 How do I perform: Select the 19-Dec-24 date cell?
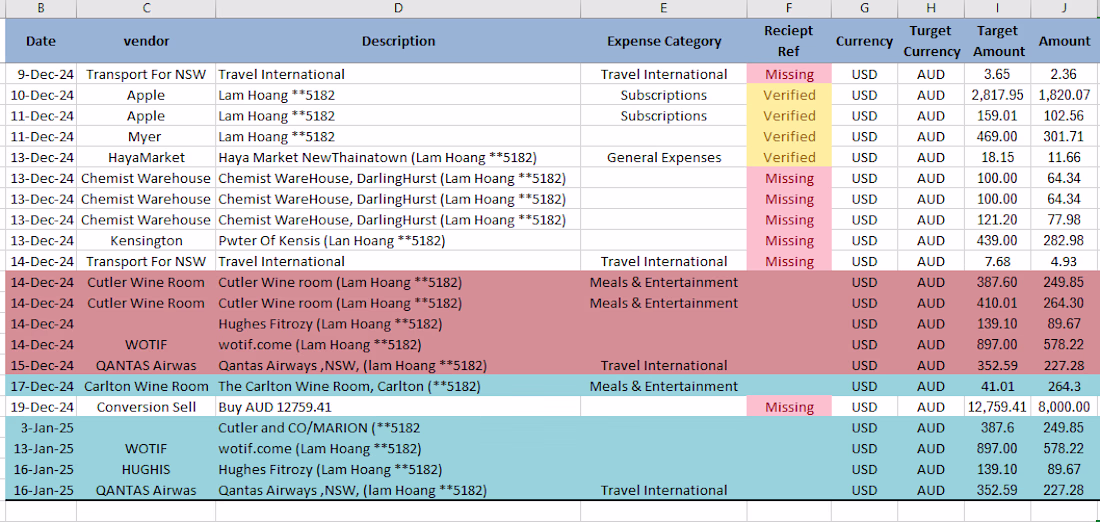point(41,407)
